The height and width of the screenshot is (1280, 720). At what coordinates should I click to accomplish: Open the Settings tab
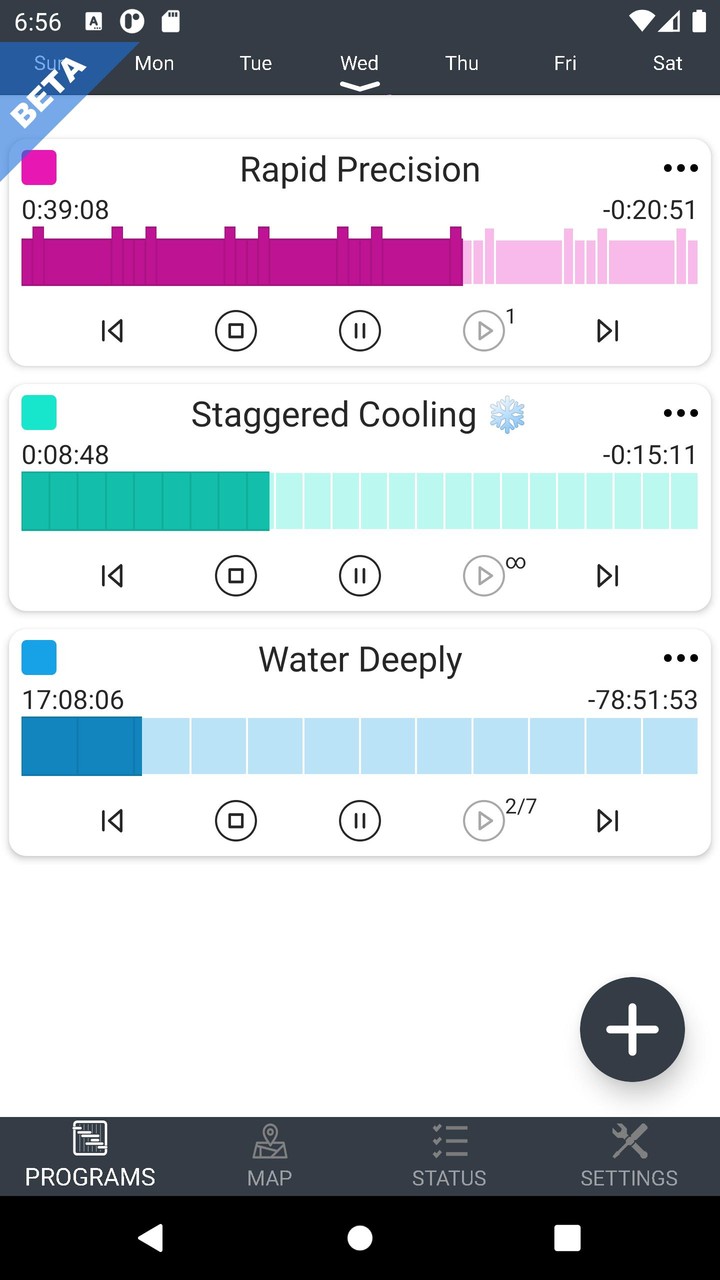coord(629,1155)
